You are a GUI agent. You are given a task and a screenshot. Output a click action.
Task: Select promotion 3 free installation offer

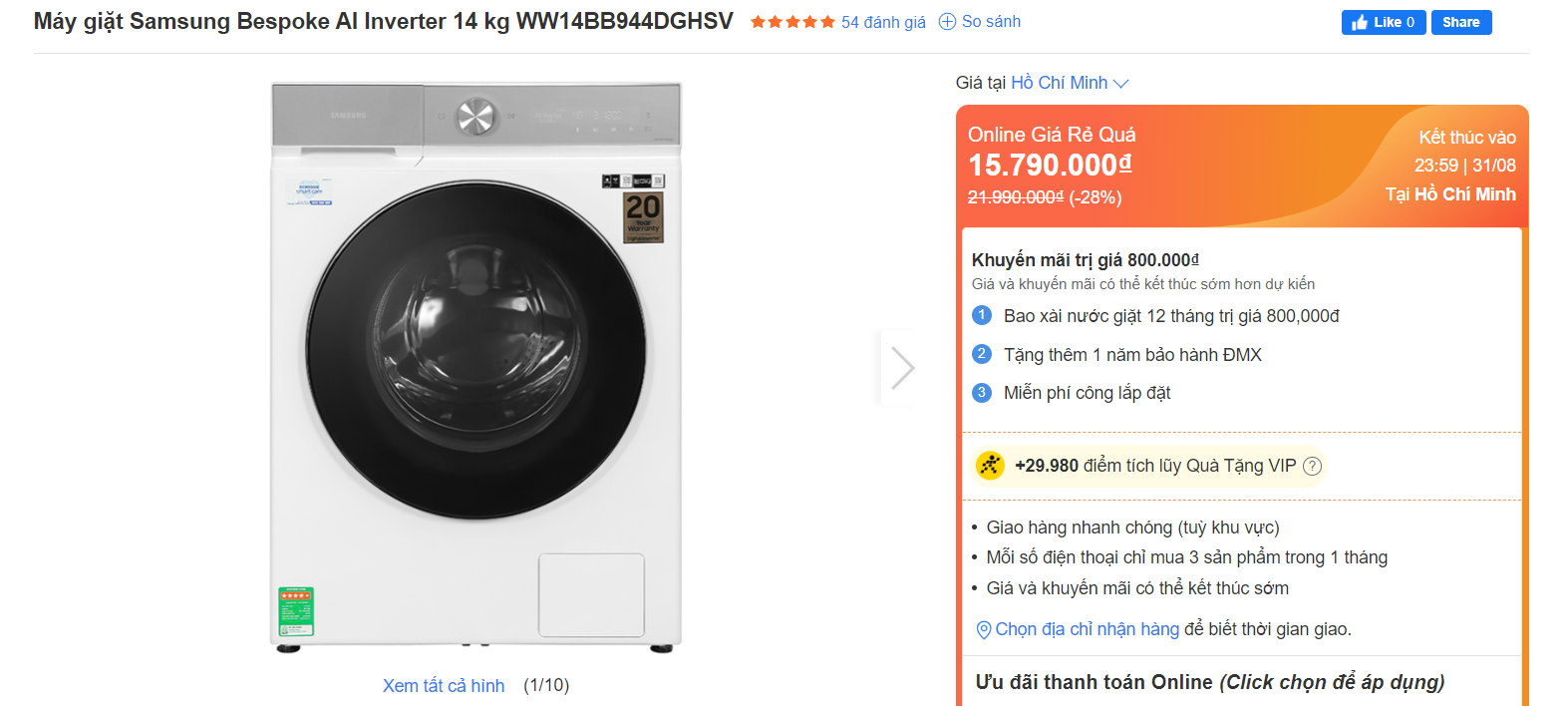(1087, 393)
